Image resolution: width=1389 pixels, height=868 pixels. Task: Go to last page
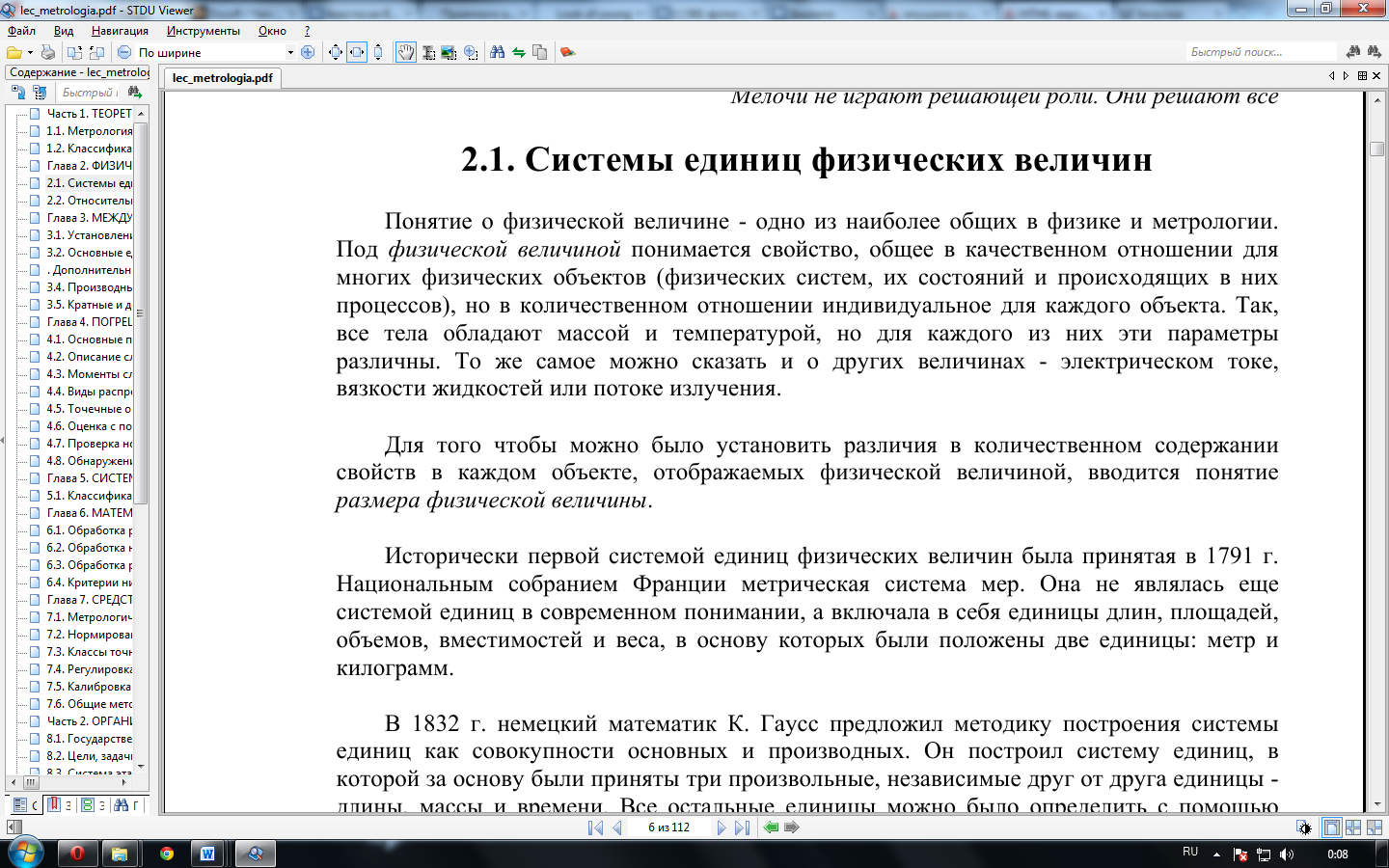(742, 827)
